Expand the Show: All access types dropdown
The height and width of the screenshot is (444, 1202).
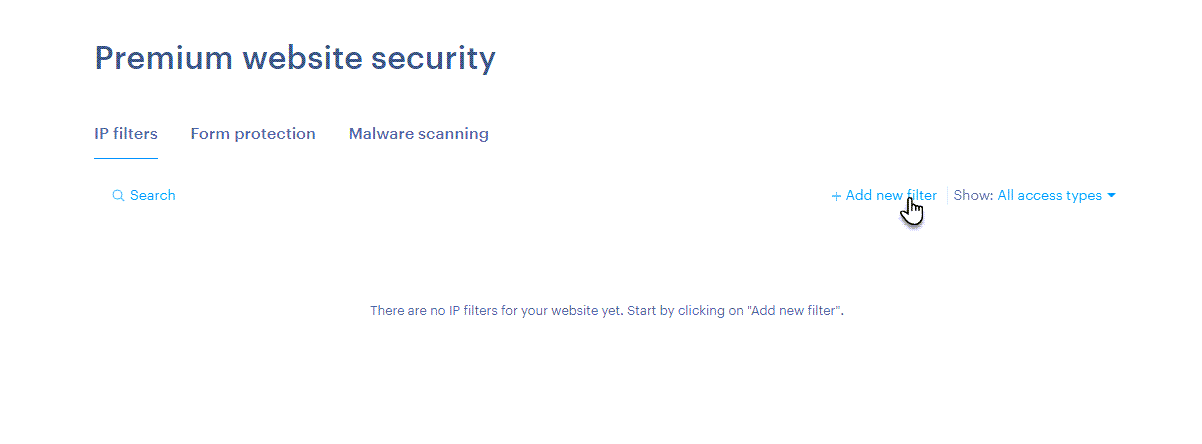click(x=1035, y=196)
